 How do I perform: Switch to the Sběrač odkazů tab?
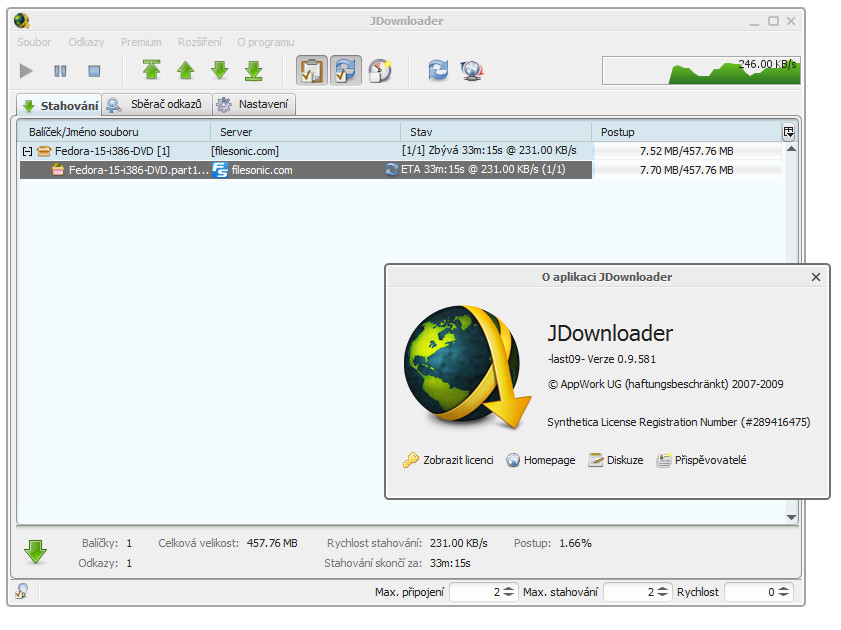(157, 104)
